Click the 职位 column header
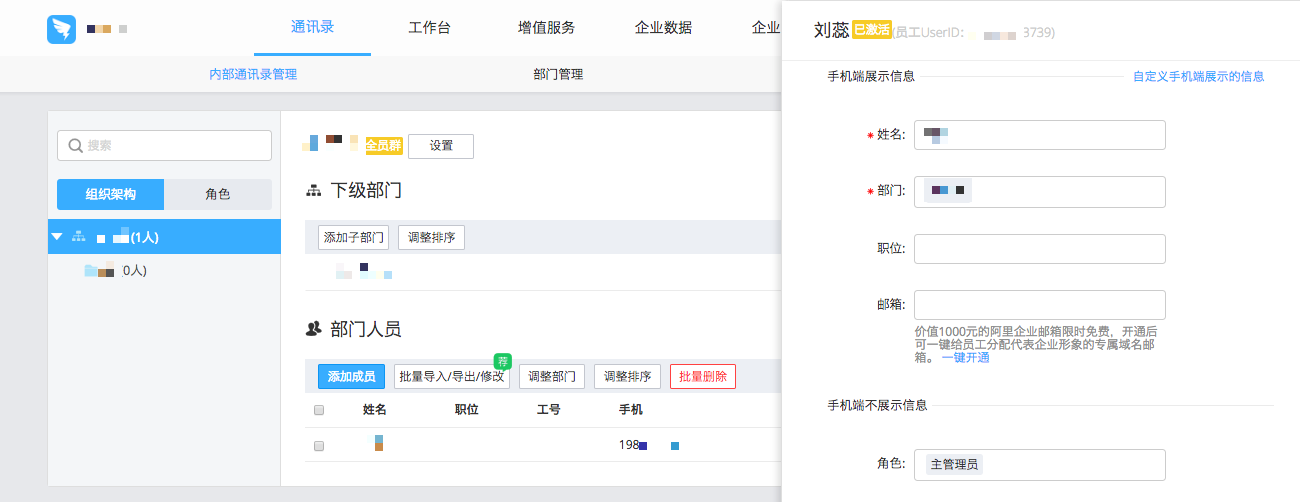 [467, 410]
